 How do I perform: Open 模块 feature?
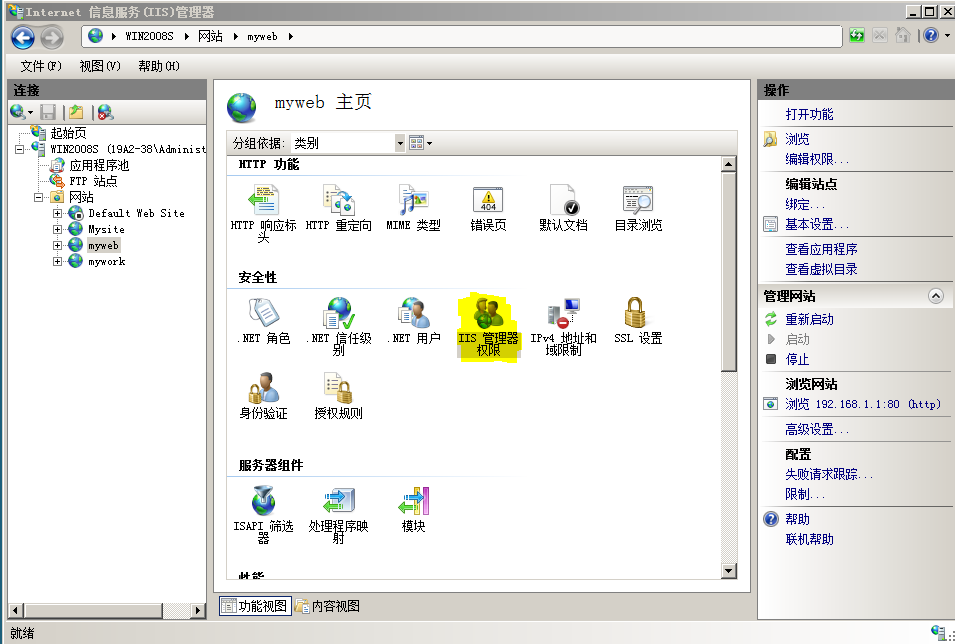click(414, 509)
